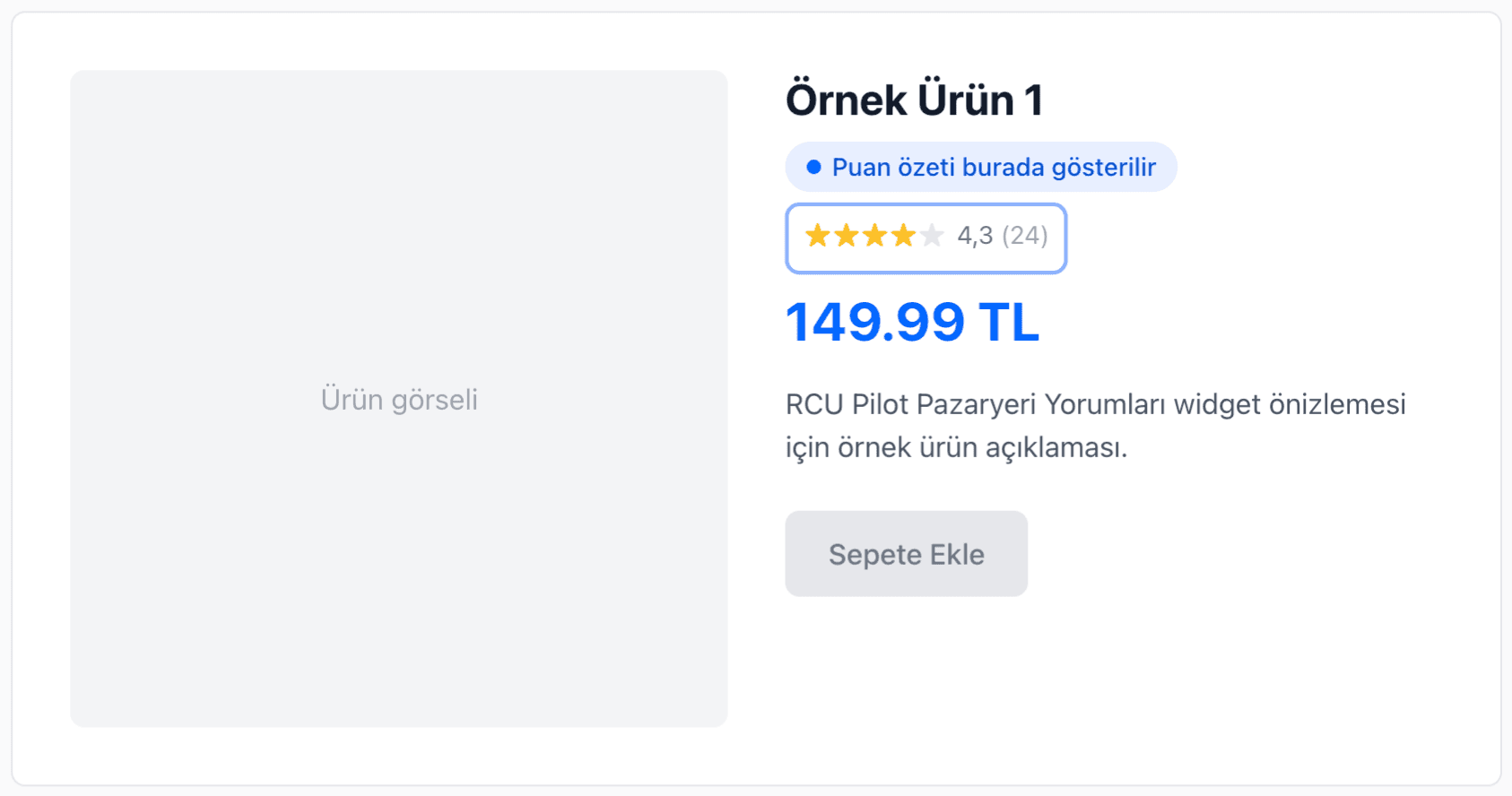Image resolution: width=1512 pixels, height=796 pixels.
Task: Click the Sepete Ekle button
Action: click(x=906, y=554)
